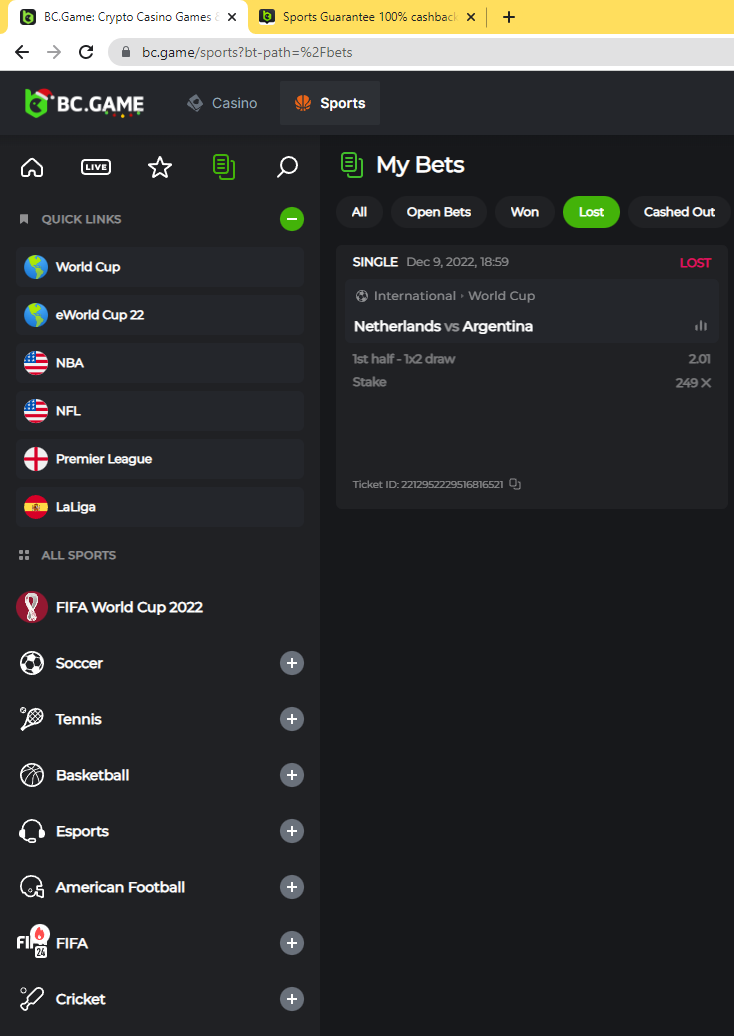Image resolution: width=734 pixels, height=1036 pixels.
Task: Click the LIVE events icon
Action: click(96, 167)
